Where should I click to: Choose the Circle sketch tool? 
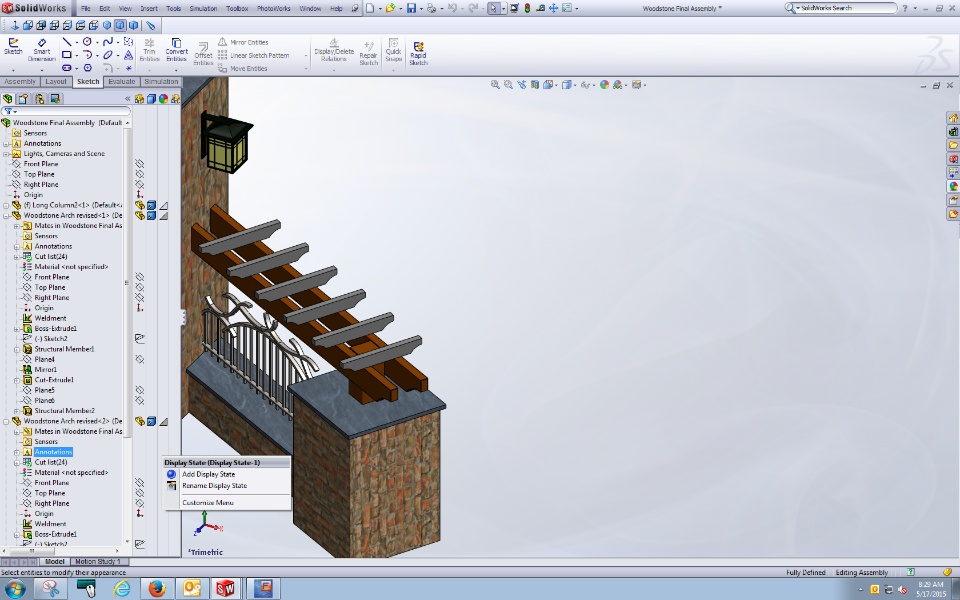point(87,42)
